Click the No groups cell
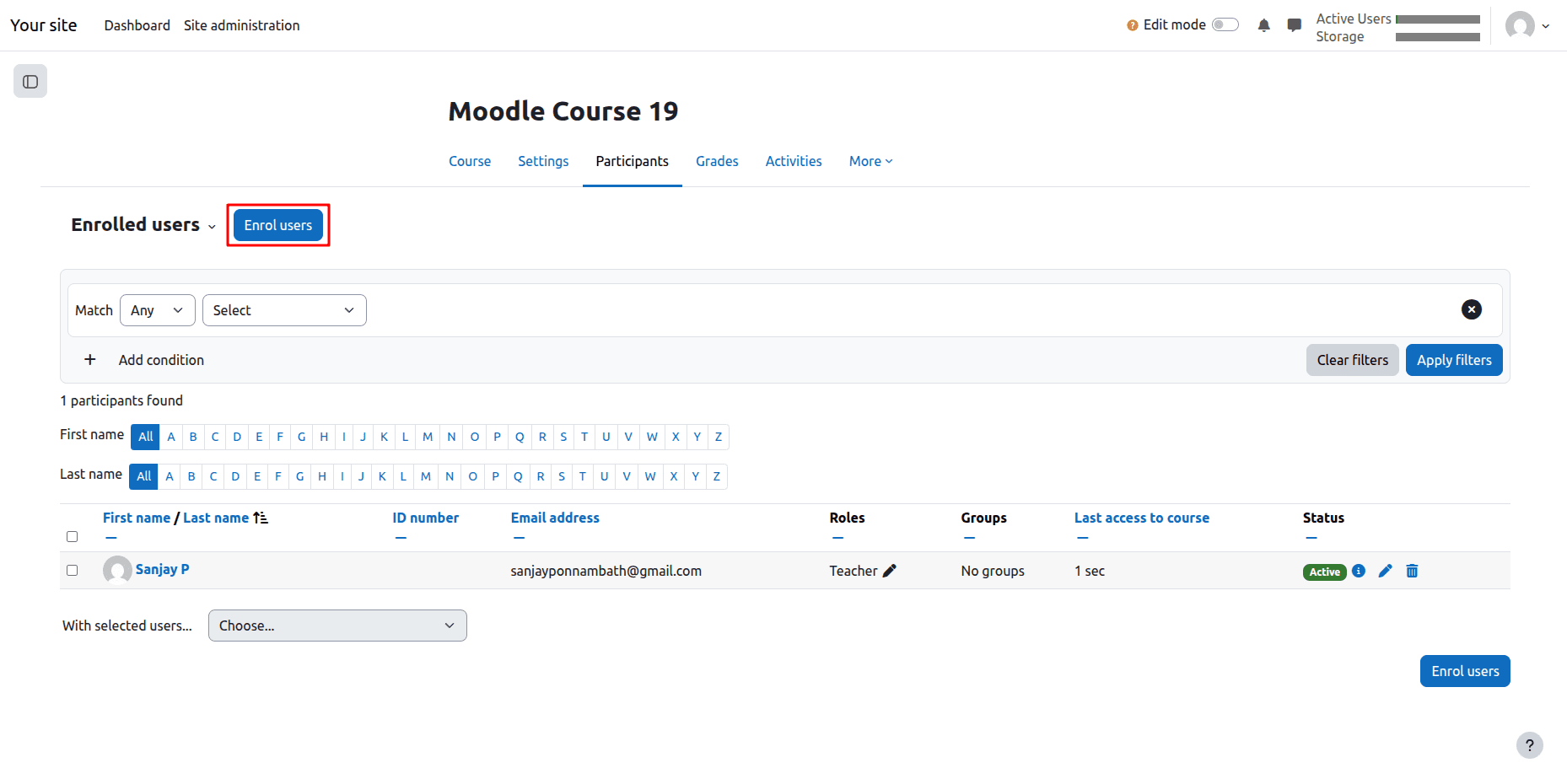The image size is (1567, 784). click(993, 571)
